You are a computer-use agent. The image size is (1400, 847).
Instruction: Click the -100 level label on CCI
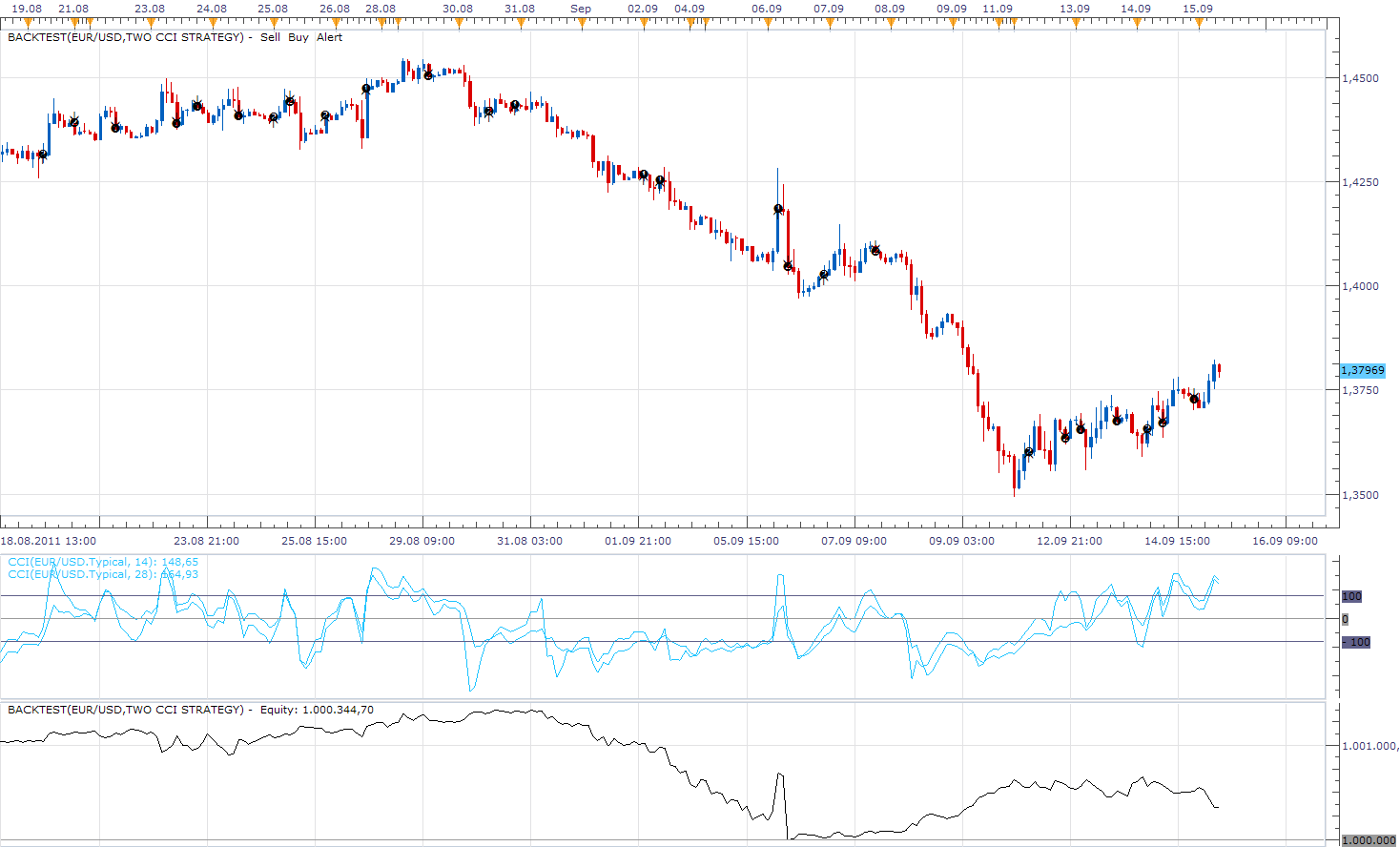pos(1356,642)
